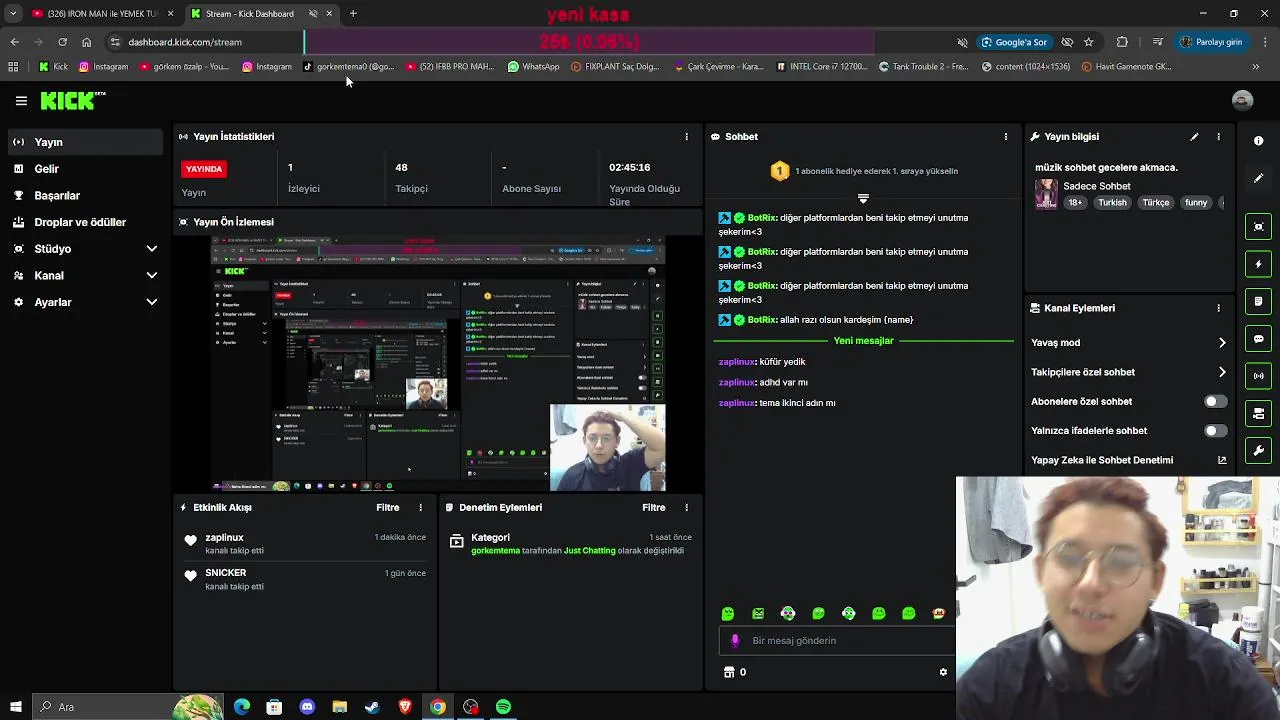The height and width of the screenshot is (720, 1280).
Task: Go to Başarılar in the sidebar
Action: point(85,196)
